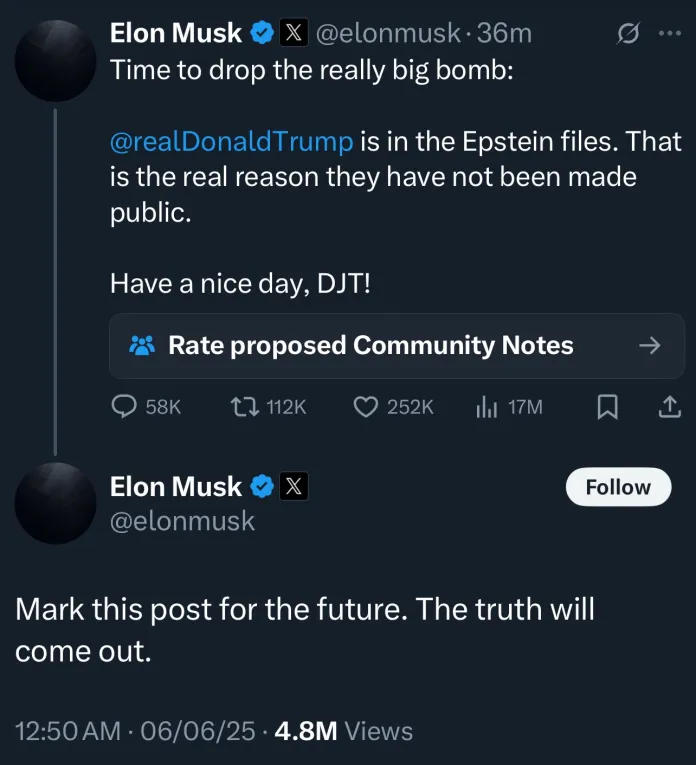696x765 pixels.
Task: Open the top post's profile avatar
Action: point(56,61)
